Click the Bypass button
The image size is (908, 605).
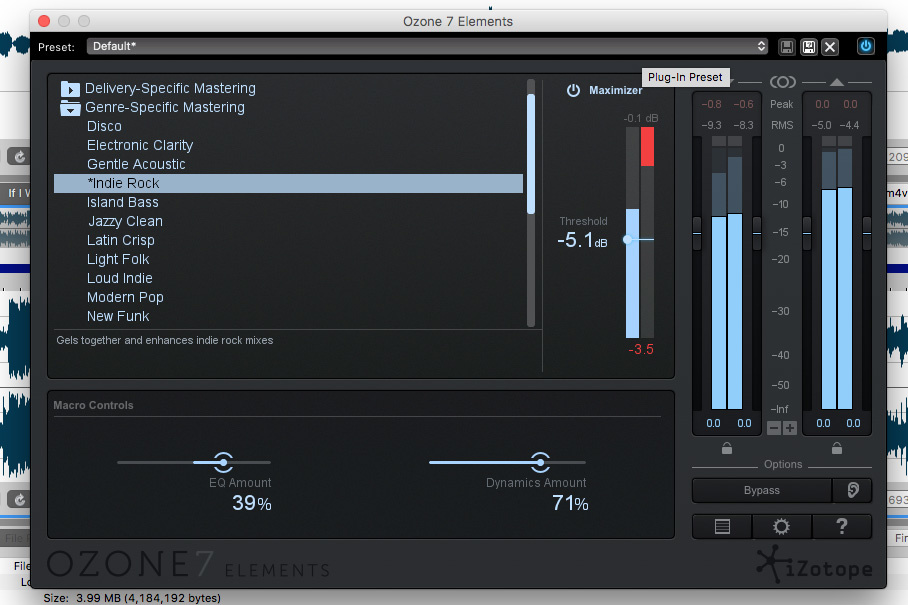tap(761, 490)
